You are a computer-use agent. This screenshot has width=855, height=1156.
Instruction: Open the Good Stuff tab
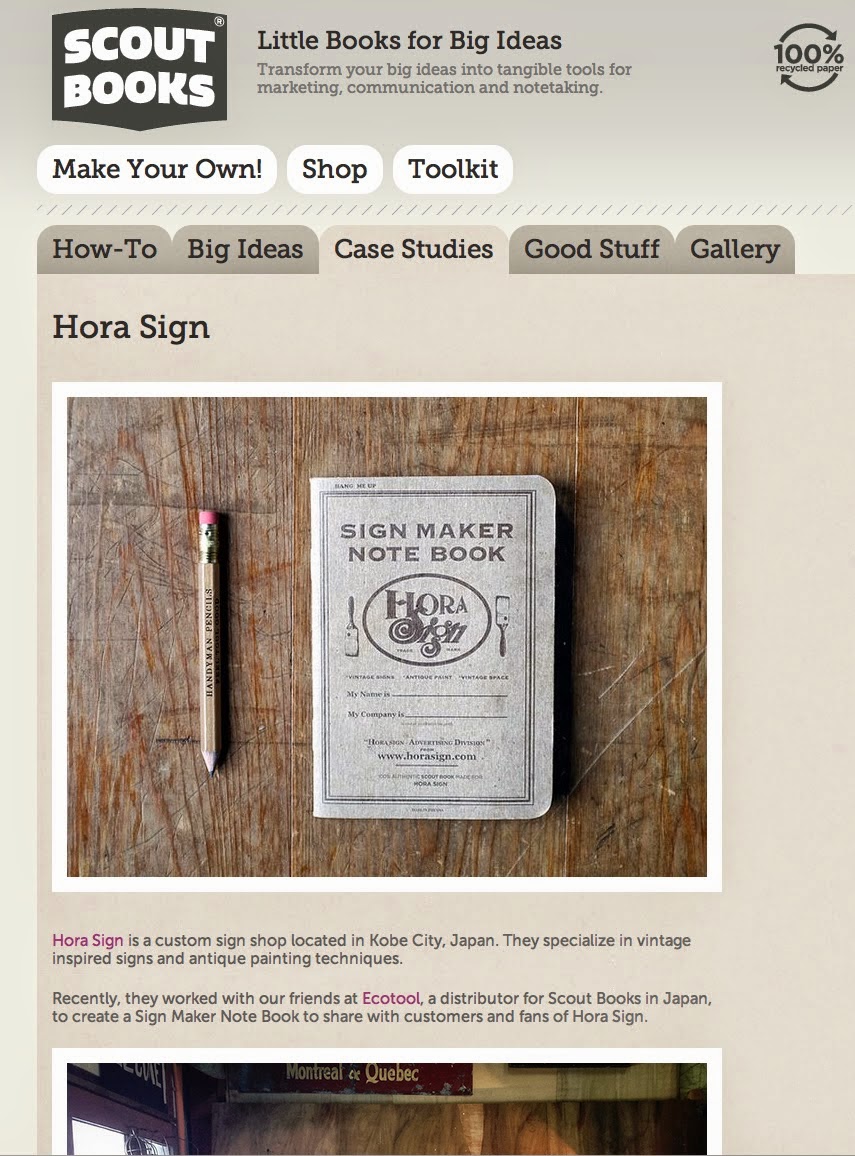tap(592, 249)
